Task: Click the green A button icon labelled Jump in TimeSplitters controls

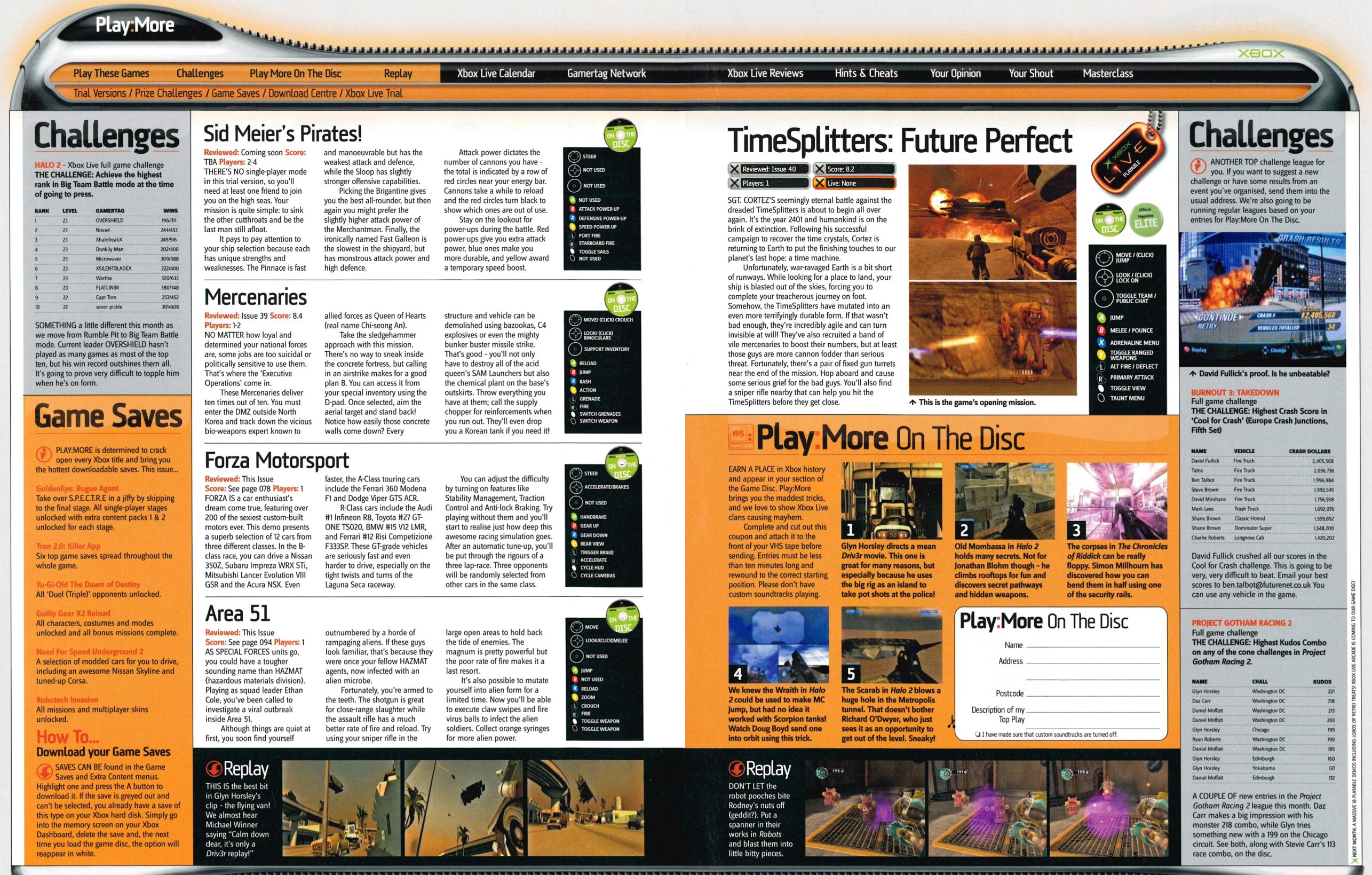Action: pos(1101,318)
